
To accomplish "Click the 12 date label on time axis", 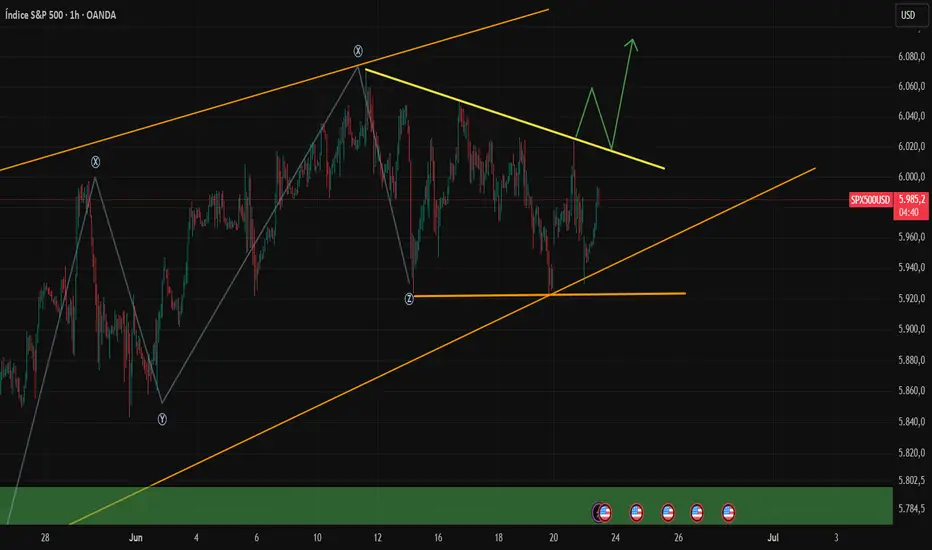I will 377,538.
